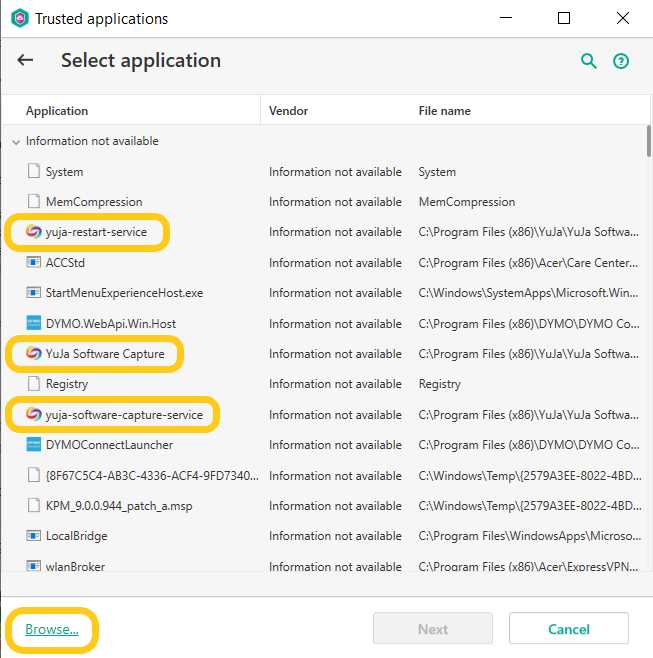Click the yuja-software-capture-service icon
The height and width of the screenshot is (658, 653).
[34, 414]
